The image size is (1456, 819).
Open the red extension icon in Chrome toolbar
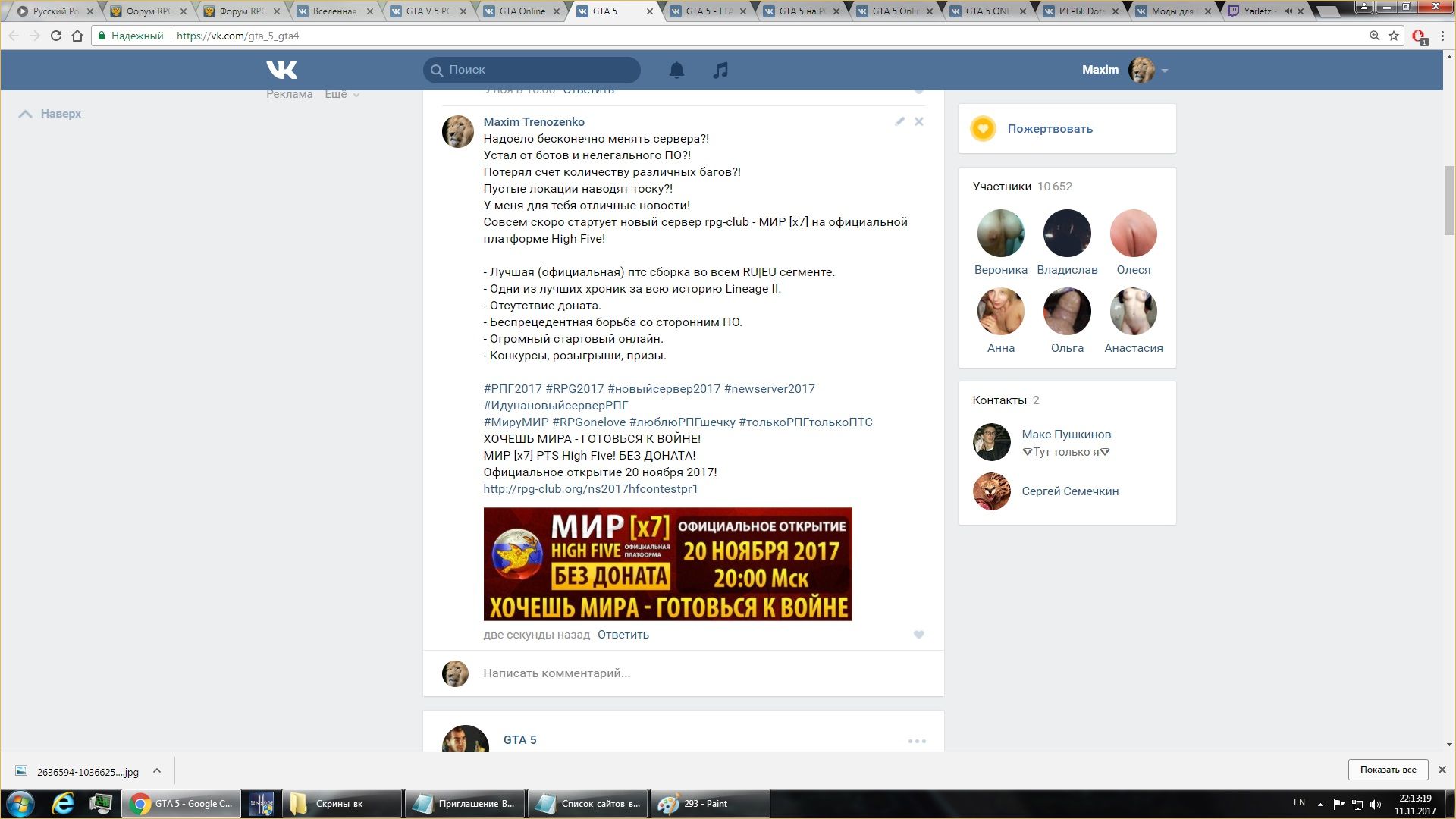(x=1419, y=36)
